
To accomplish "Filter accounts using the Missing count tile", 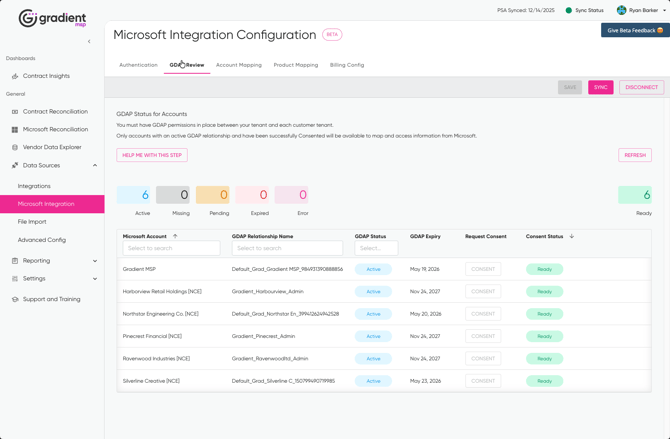I will coord(173,195).
